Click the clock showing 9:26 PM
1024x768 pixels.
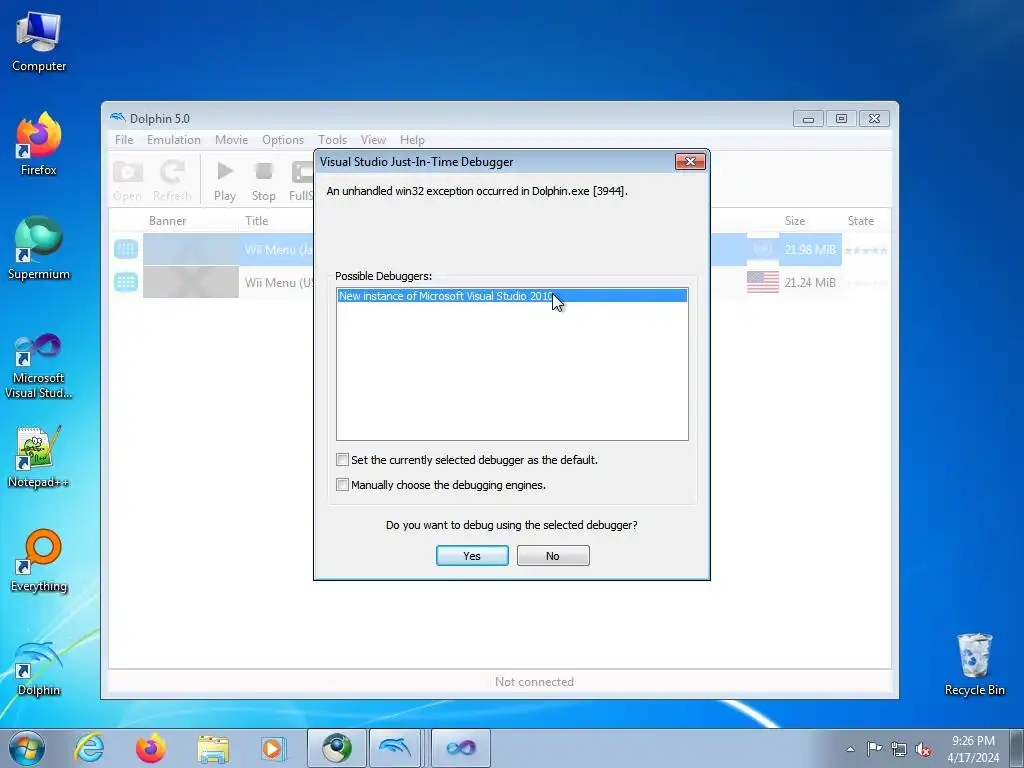click(973, 749)
